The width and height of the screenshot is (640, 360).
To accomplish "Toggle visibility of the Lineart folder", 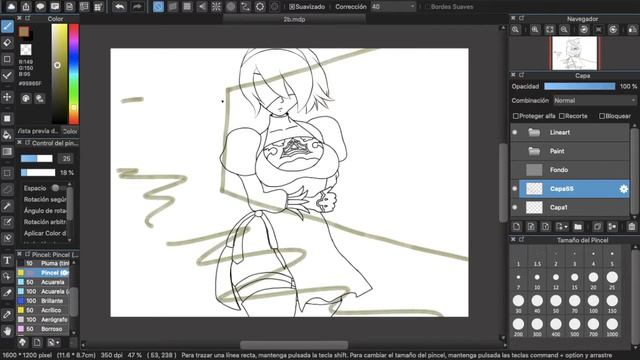I will (x=515, y=132).
